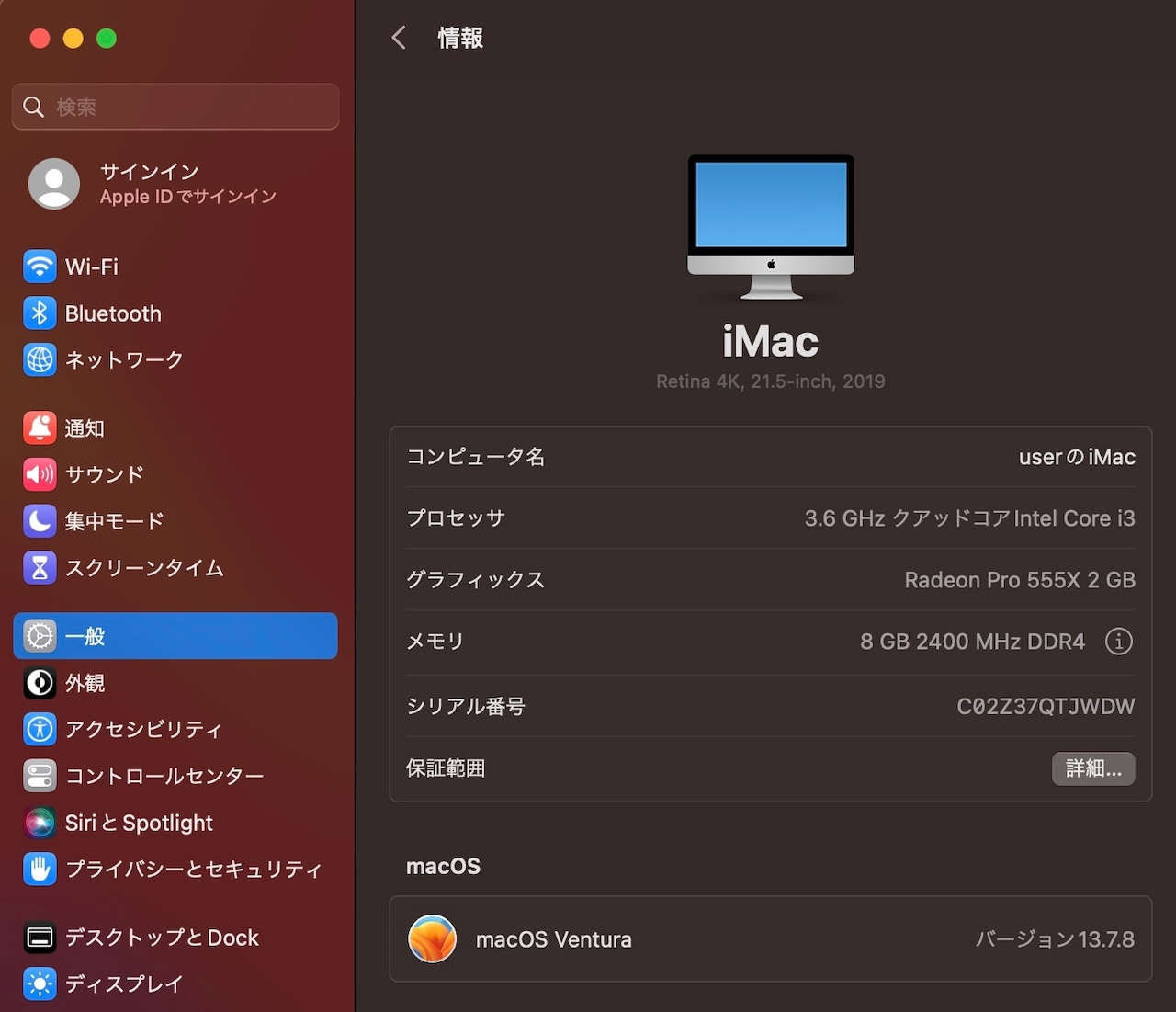Image resolution: width=1176 pixels, height=1012 pixels.
Task: Click Retina 4K, 21.5-inch, 2019 subtitle
Action: [x=771, y=381]
